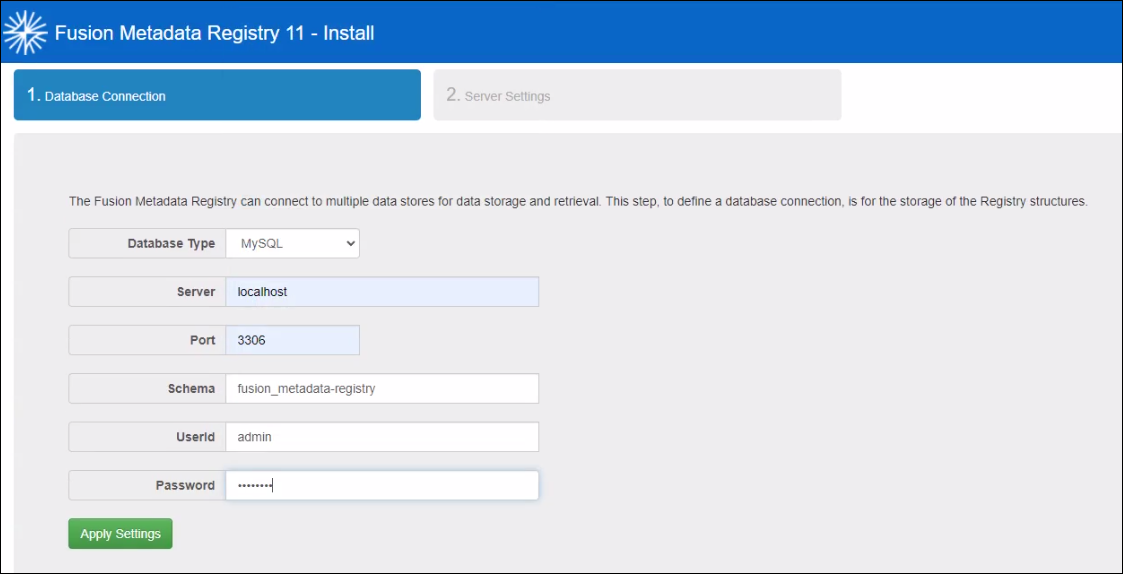
Task: Click the Fusion Metadata Registry 11 title text
Action: click(214, 33)
